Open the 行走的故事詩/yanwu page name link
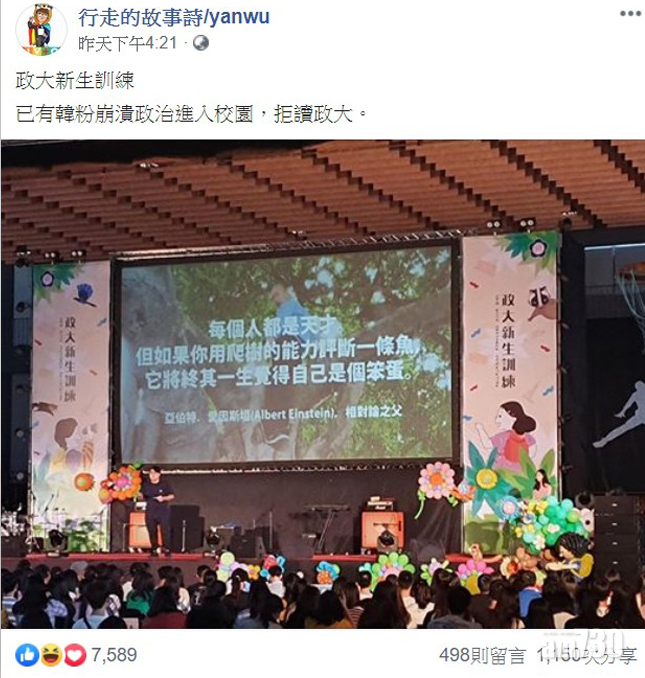The height and width of the screenshot is (678, 645). click(x=174, y=18)
